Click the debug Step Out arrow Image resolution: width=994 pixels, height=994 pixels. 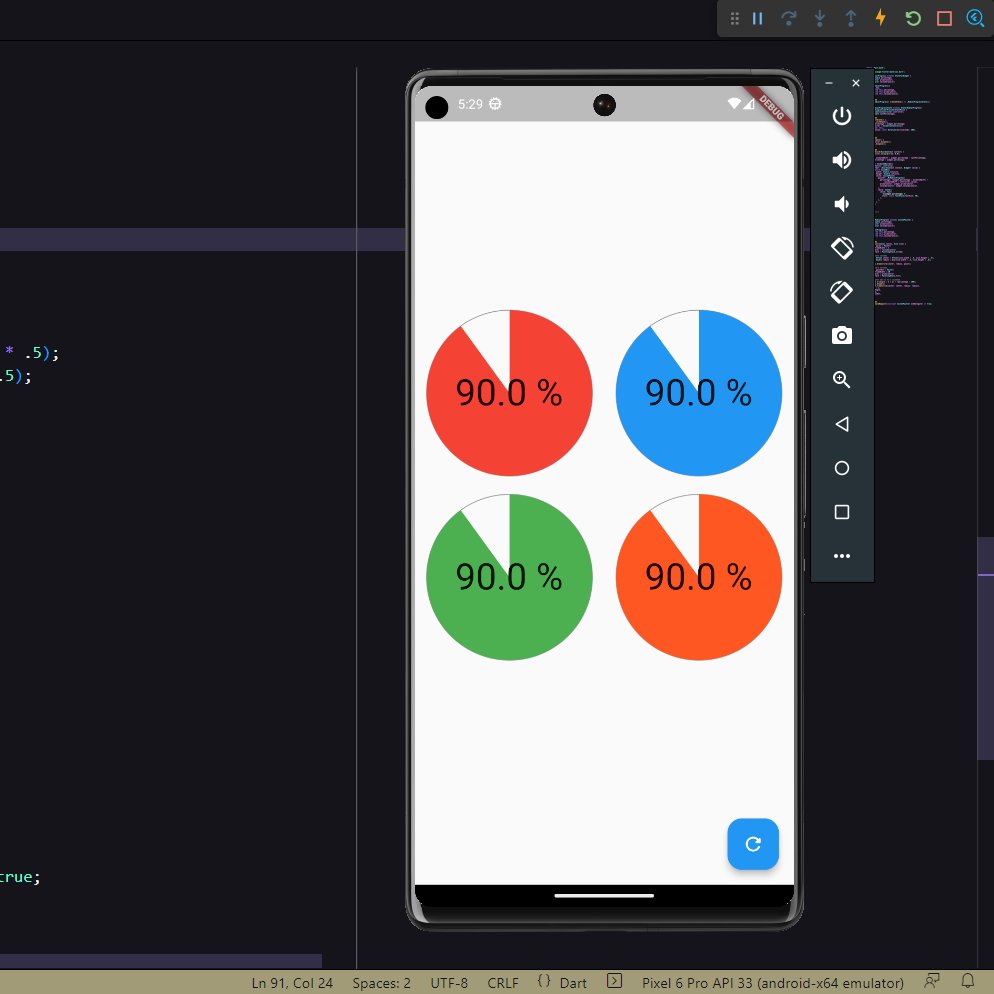pos(851,18)
